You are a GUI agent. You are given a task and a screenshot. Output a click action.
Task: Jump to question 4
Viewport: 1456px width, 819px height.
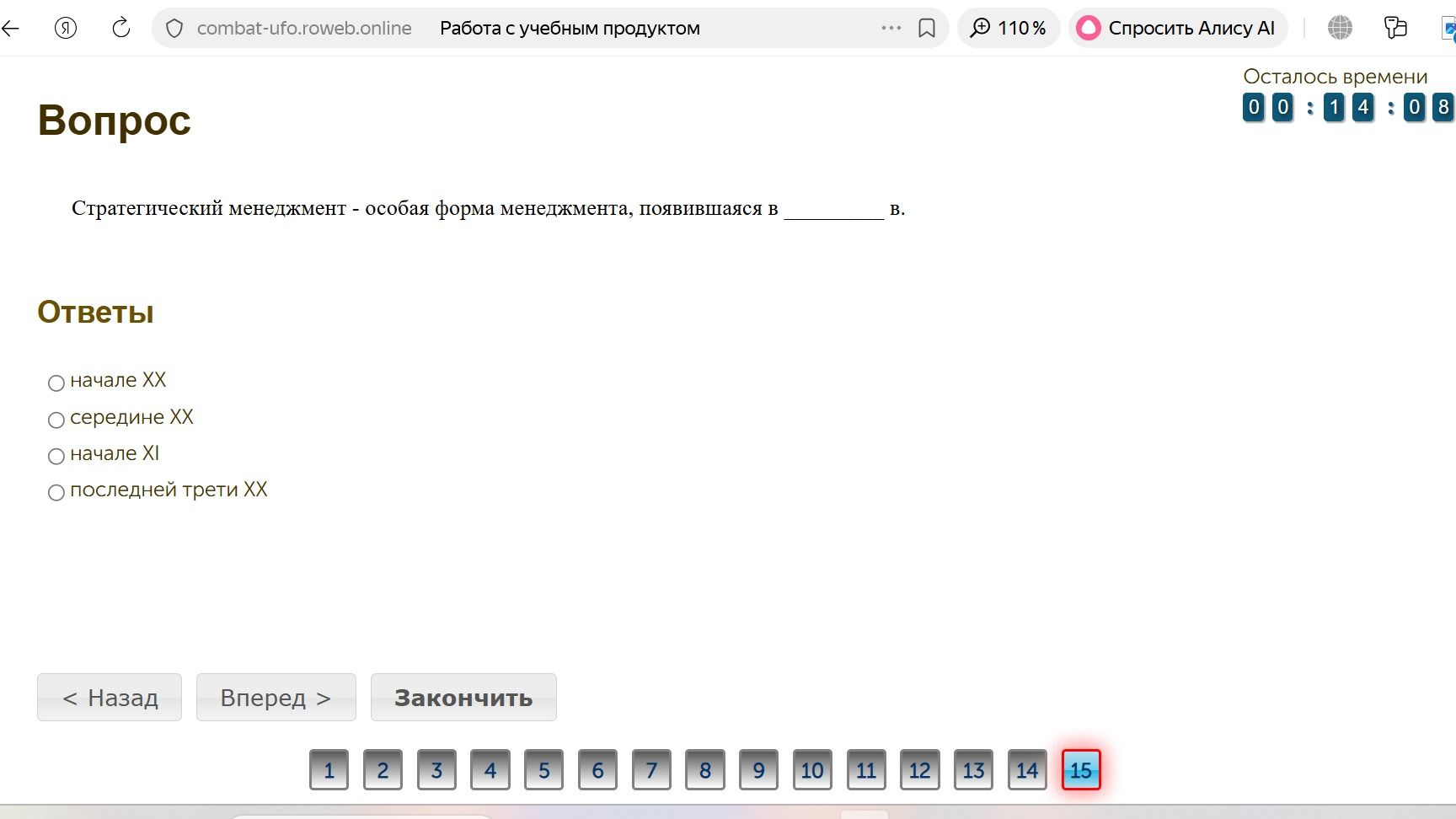[x=490, y=770]
